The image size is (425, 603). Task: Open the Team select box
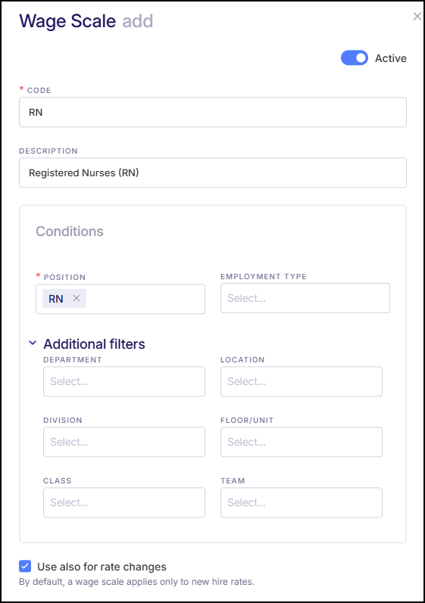tap(301, 502)
